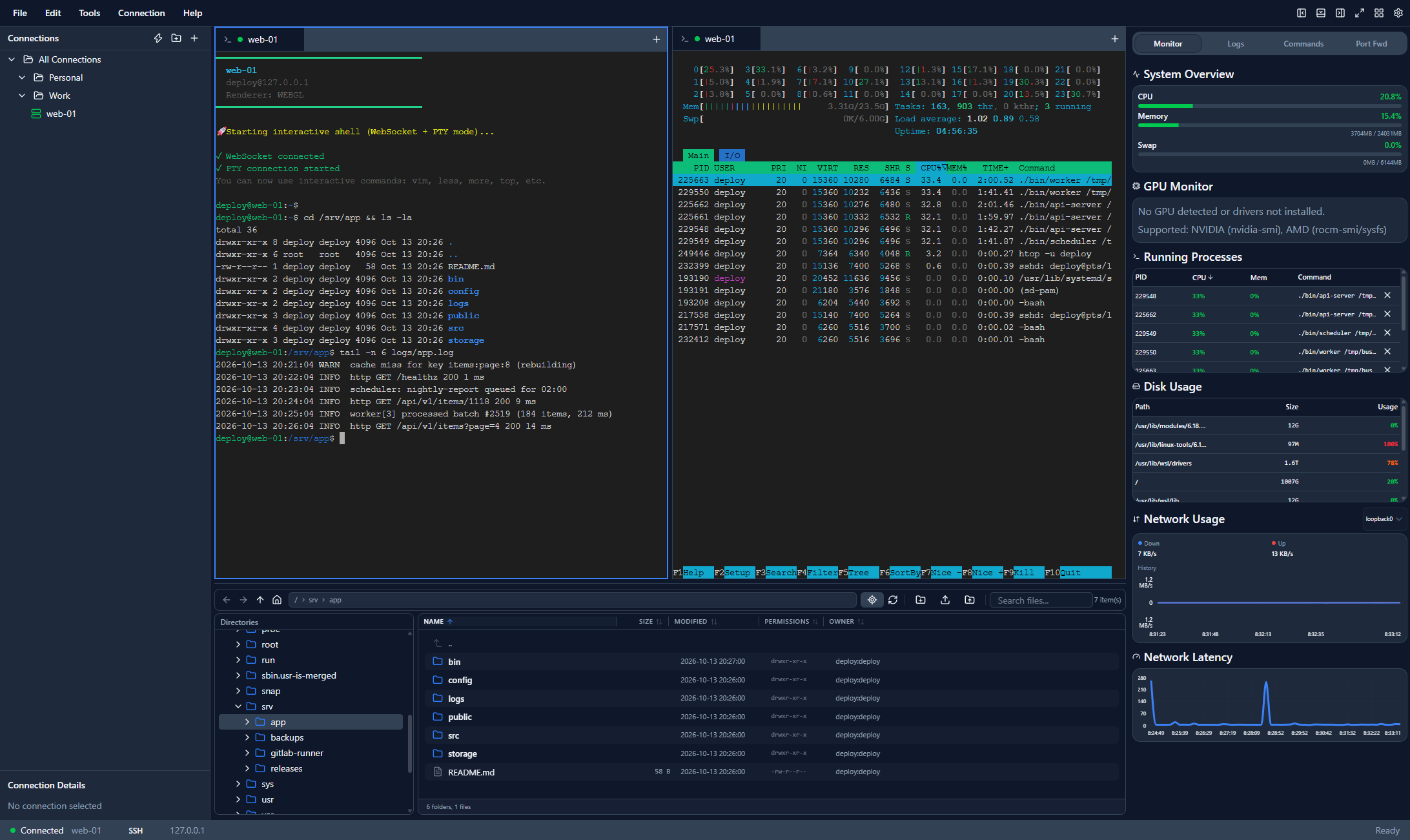This screenshot has height=840, width=1410.
Task: Focus the Search files input field
Action: point(1040,600)
